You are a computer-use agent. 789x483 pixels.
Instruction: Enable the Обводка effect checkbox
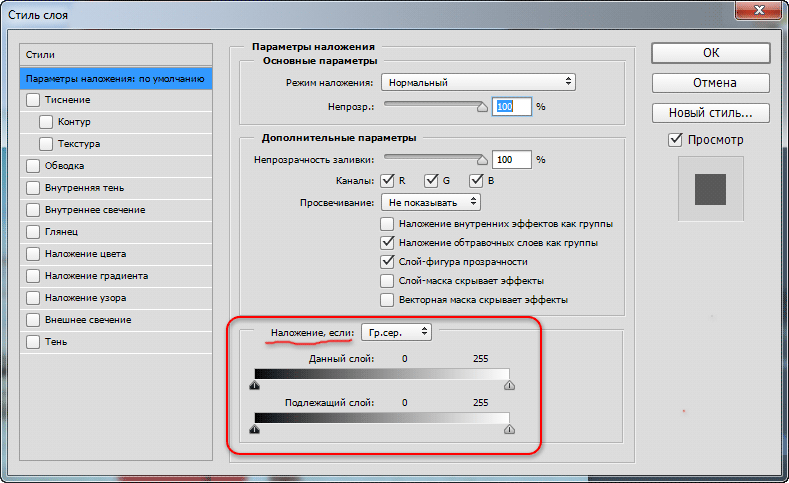coord(33,166)
